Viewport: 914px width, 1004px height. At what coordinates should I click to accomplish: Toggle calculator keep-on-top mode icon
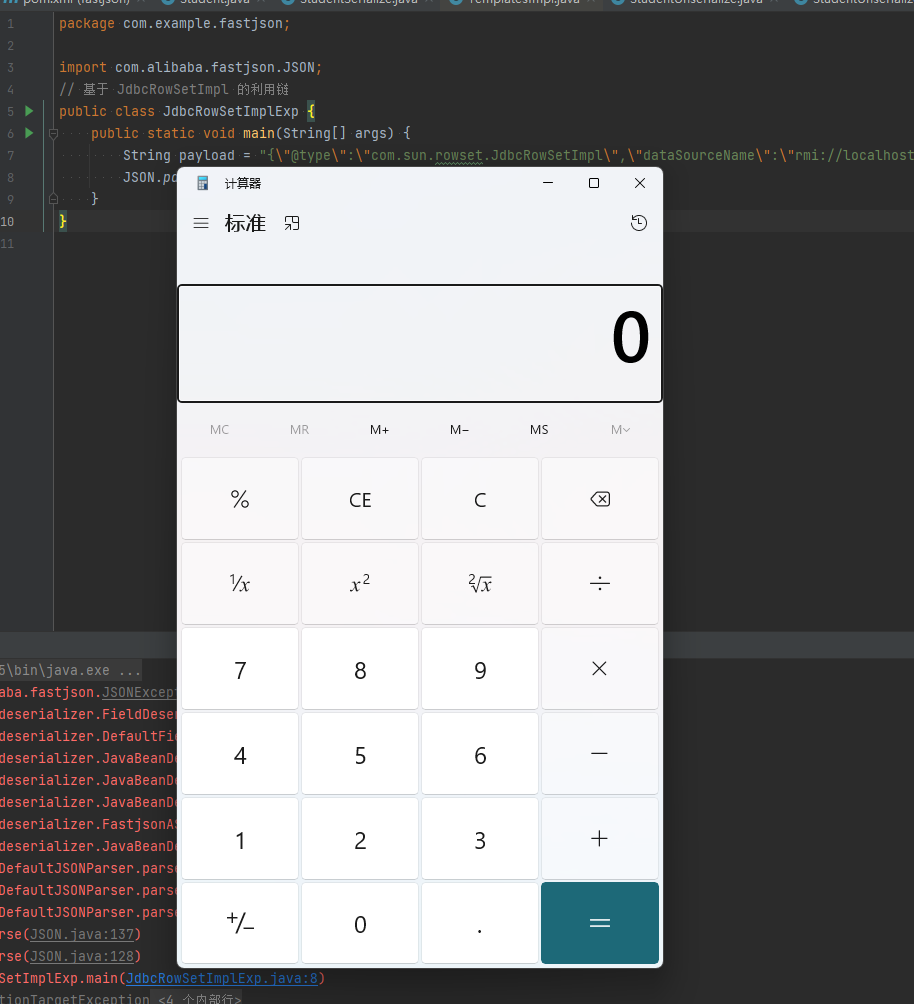click(292, 223)
